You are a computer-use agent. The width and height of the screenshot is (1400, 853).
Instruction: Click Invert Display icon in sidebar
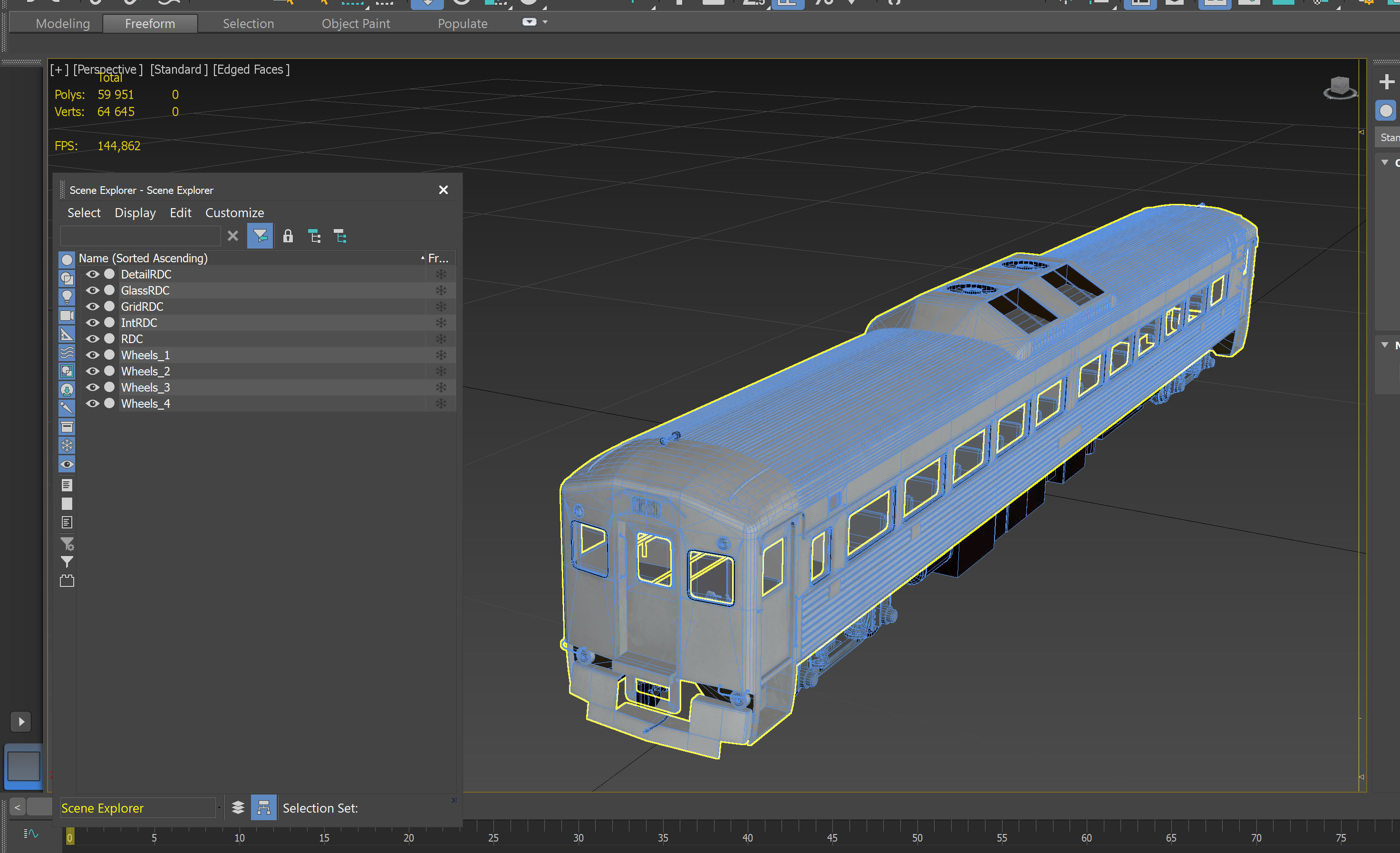(x=67, y=522)
